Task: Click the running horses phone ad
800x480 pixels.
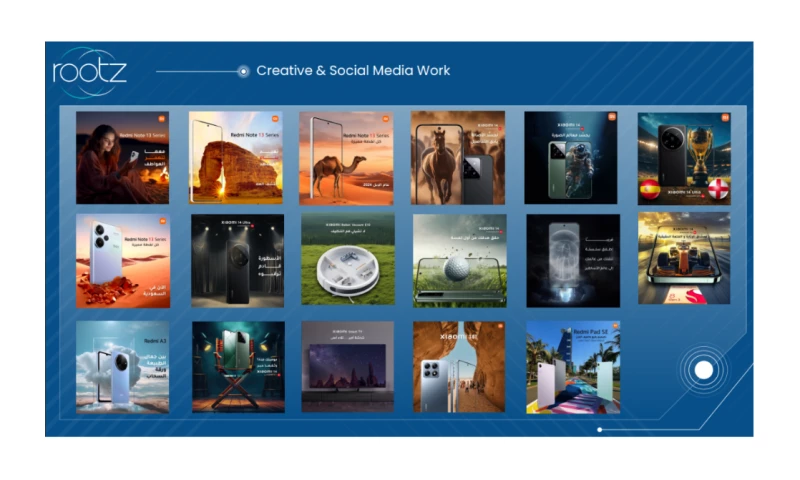Action: tap(457, 157)
